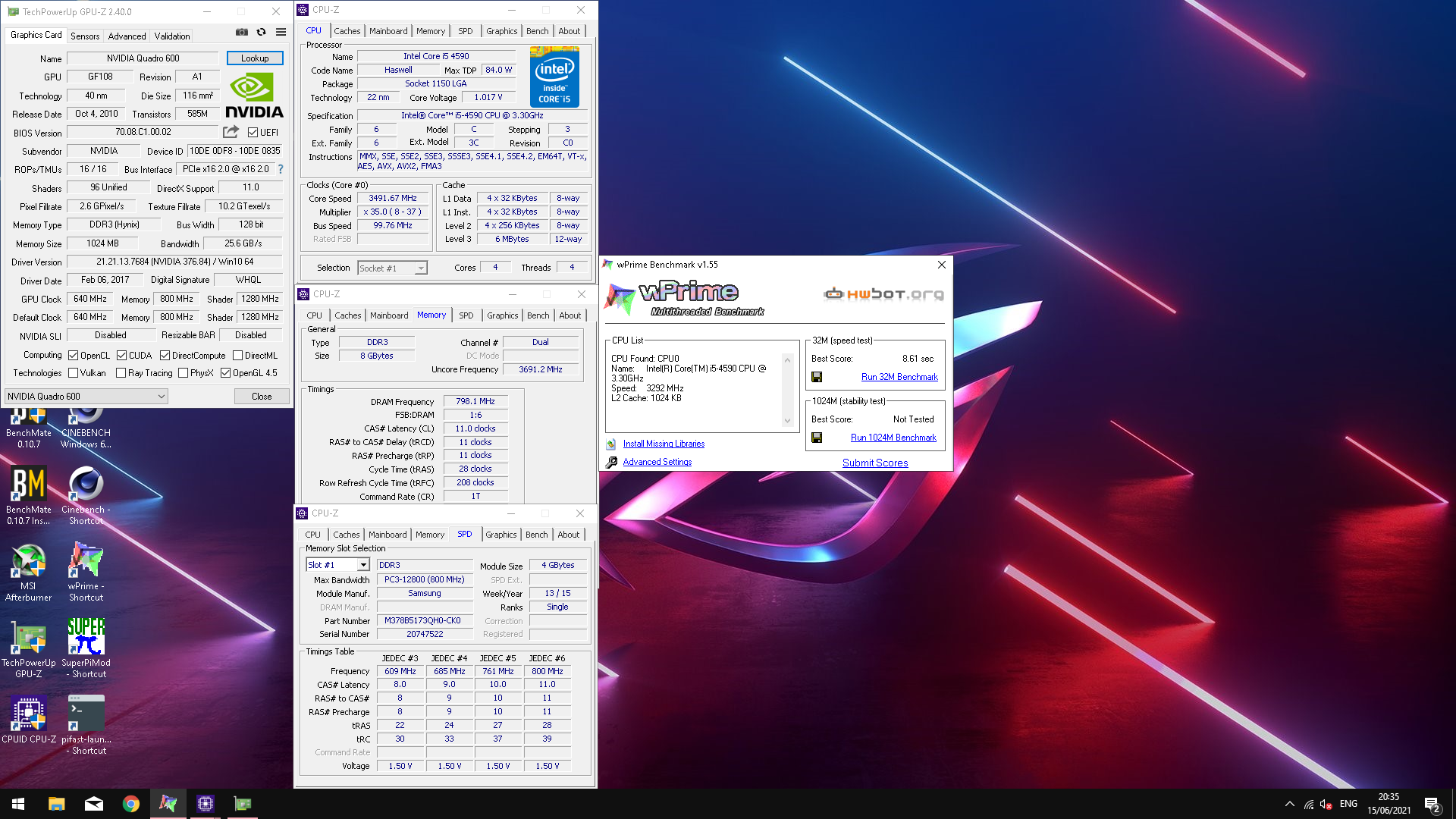Click the Close button in GPU-Z
Image resolution: width=1456 pixels, height=819 pixels.
click(x=262, y=397)
